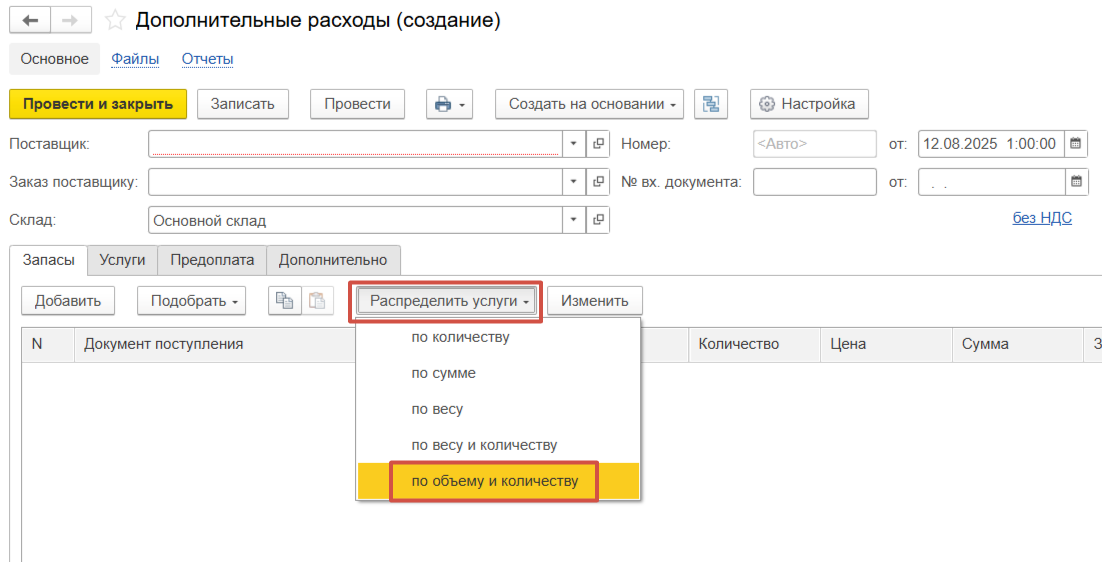The width and height of the screenshot is (1102, 562).
Task: Switch to the Предоплата tab
Action: pos(212,260)
